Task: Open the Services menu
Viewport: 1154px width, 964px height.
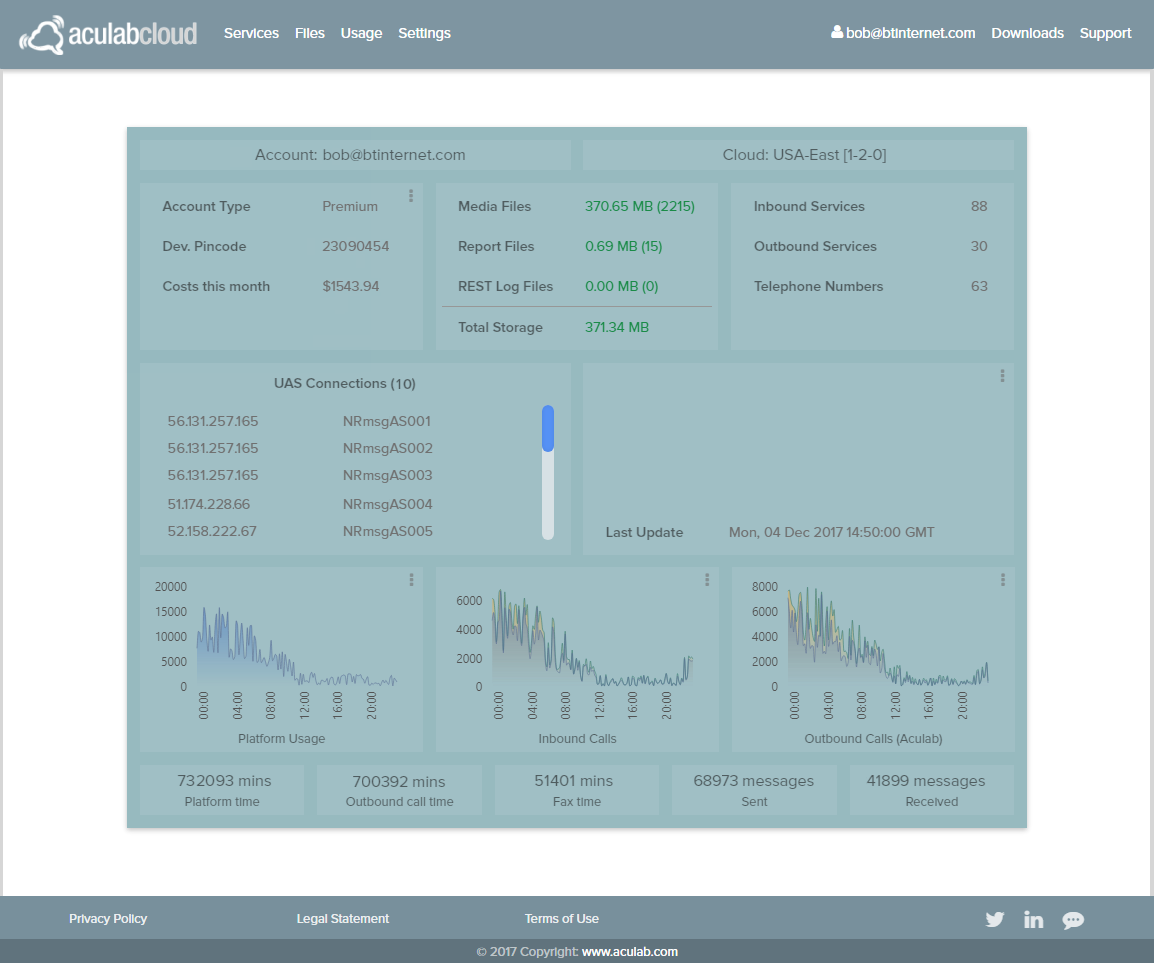Action: pyautogui.click(x=251, y=33)
